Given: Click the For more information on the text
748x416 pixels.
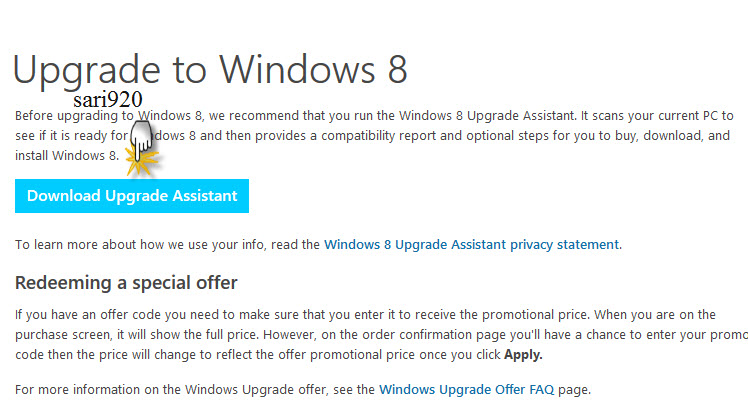Looking at the screenshot, I should click(x=87, y=390).
